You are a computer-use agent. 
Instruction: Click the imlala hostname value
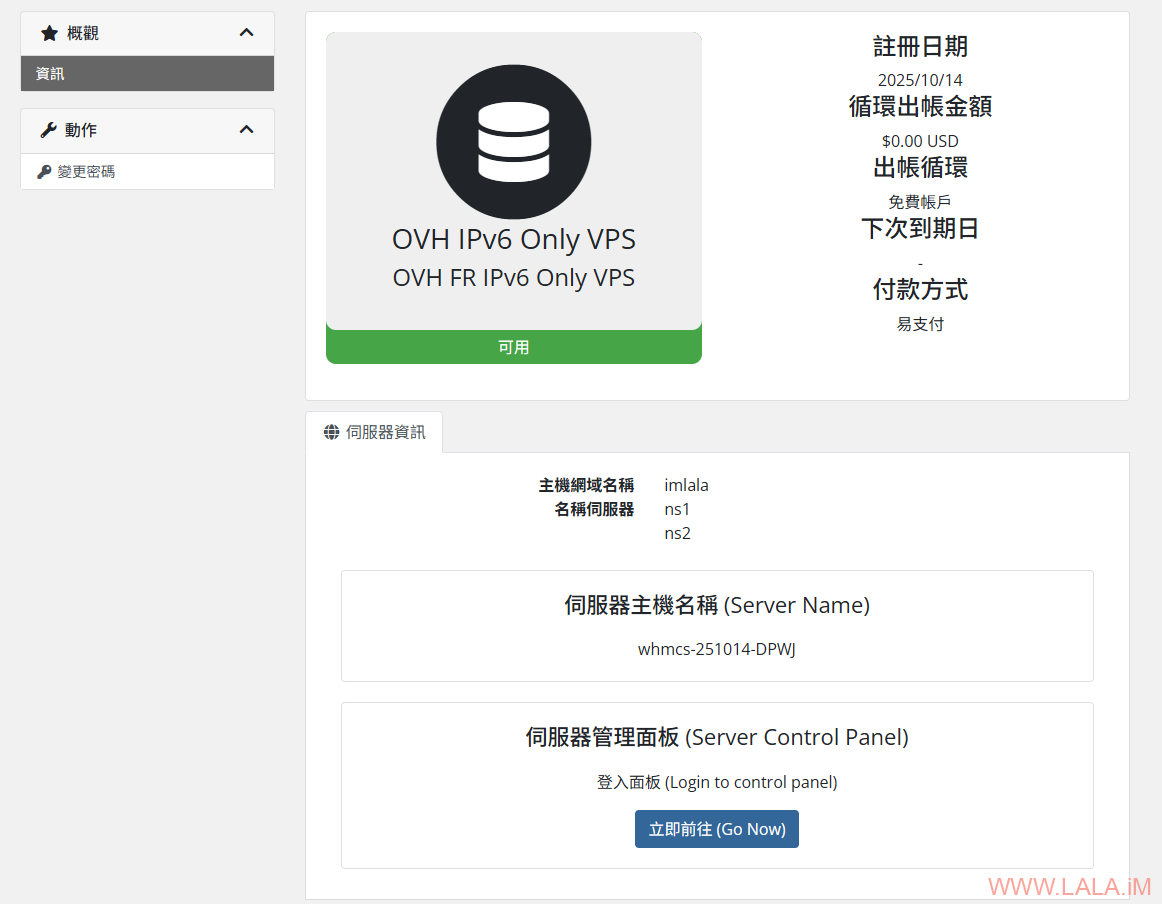686,485
